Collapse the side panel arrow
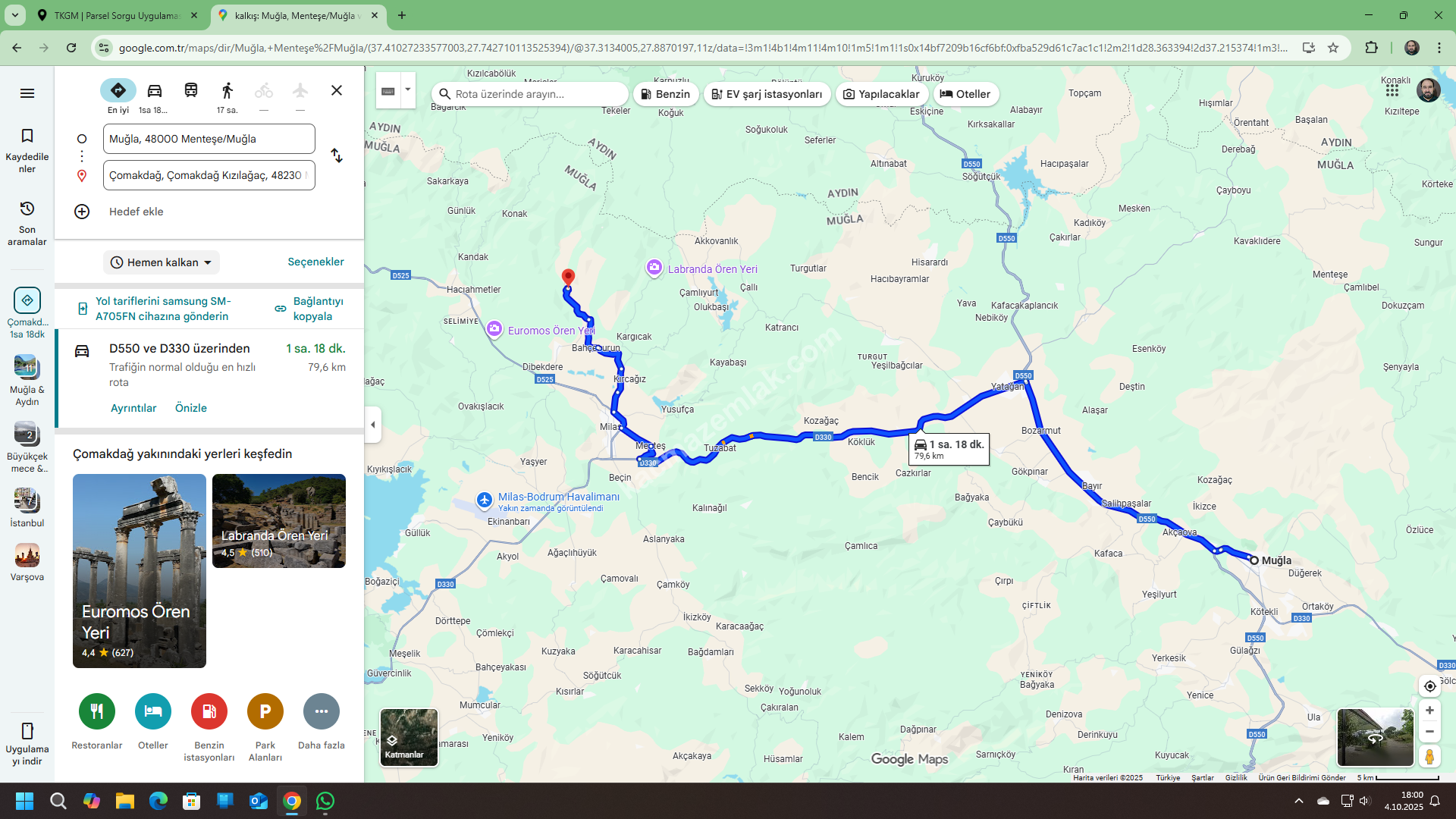This screenshot has width=1456, height=819. (372, 425)
